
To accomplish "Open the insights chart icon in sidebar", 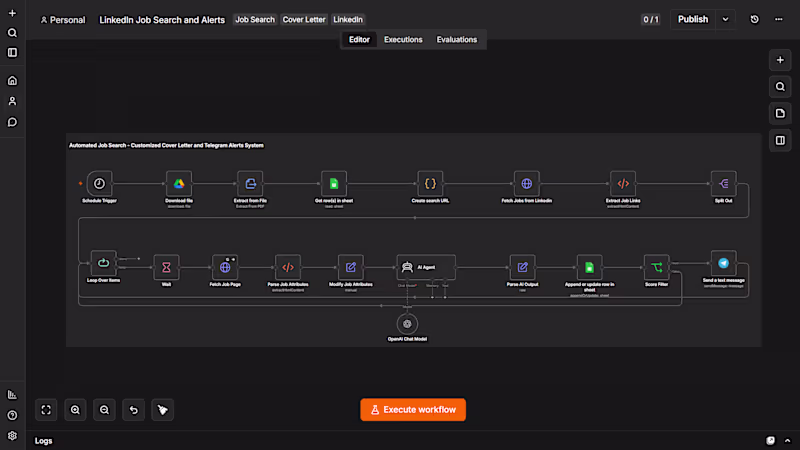I will tap(12, 394).
